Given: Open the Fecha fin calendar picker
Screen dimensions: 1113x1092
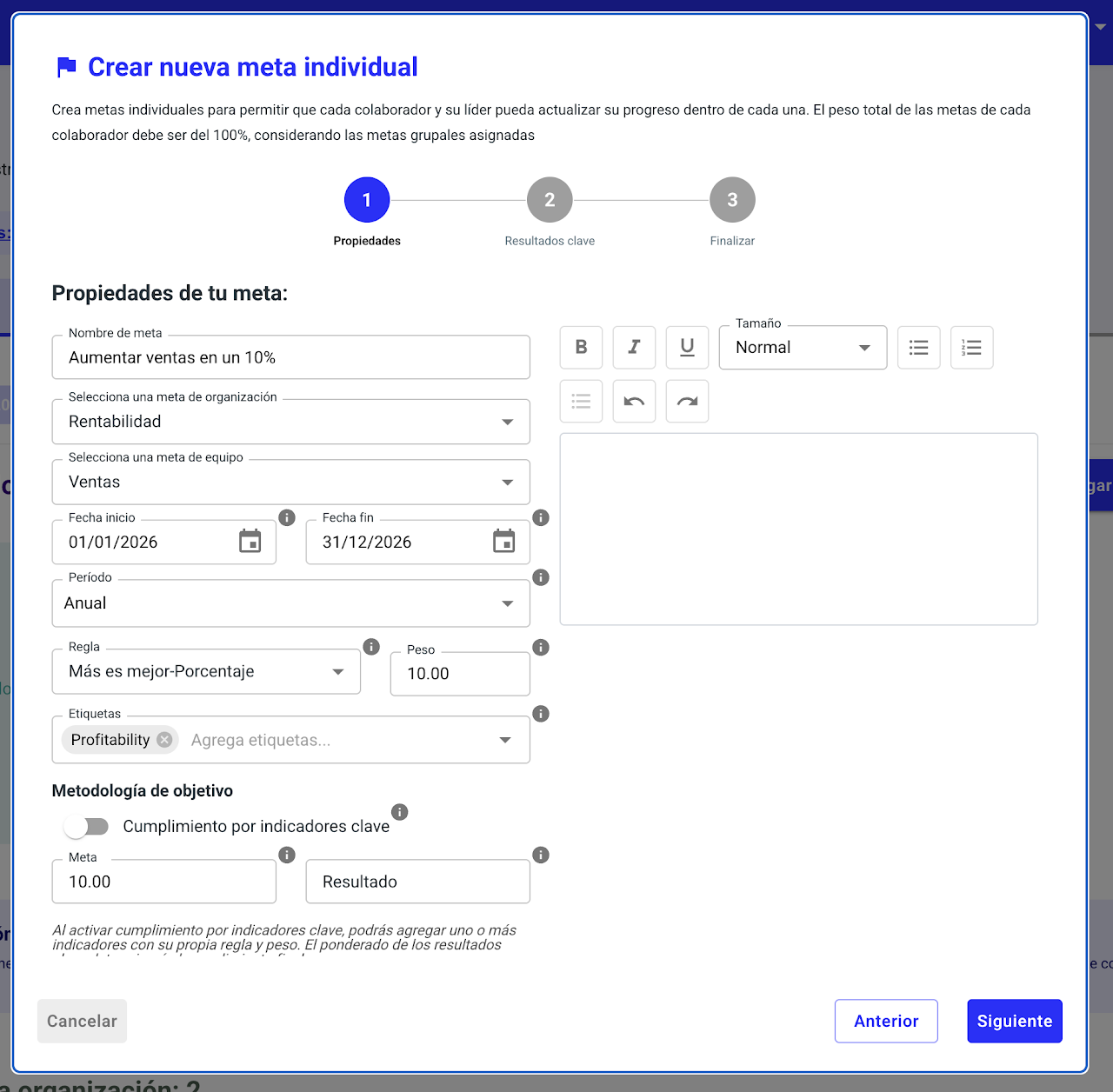Looking at the screenshot, I should 504,542.
